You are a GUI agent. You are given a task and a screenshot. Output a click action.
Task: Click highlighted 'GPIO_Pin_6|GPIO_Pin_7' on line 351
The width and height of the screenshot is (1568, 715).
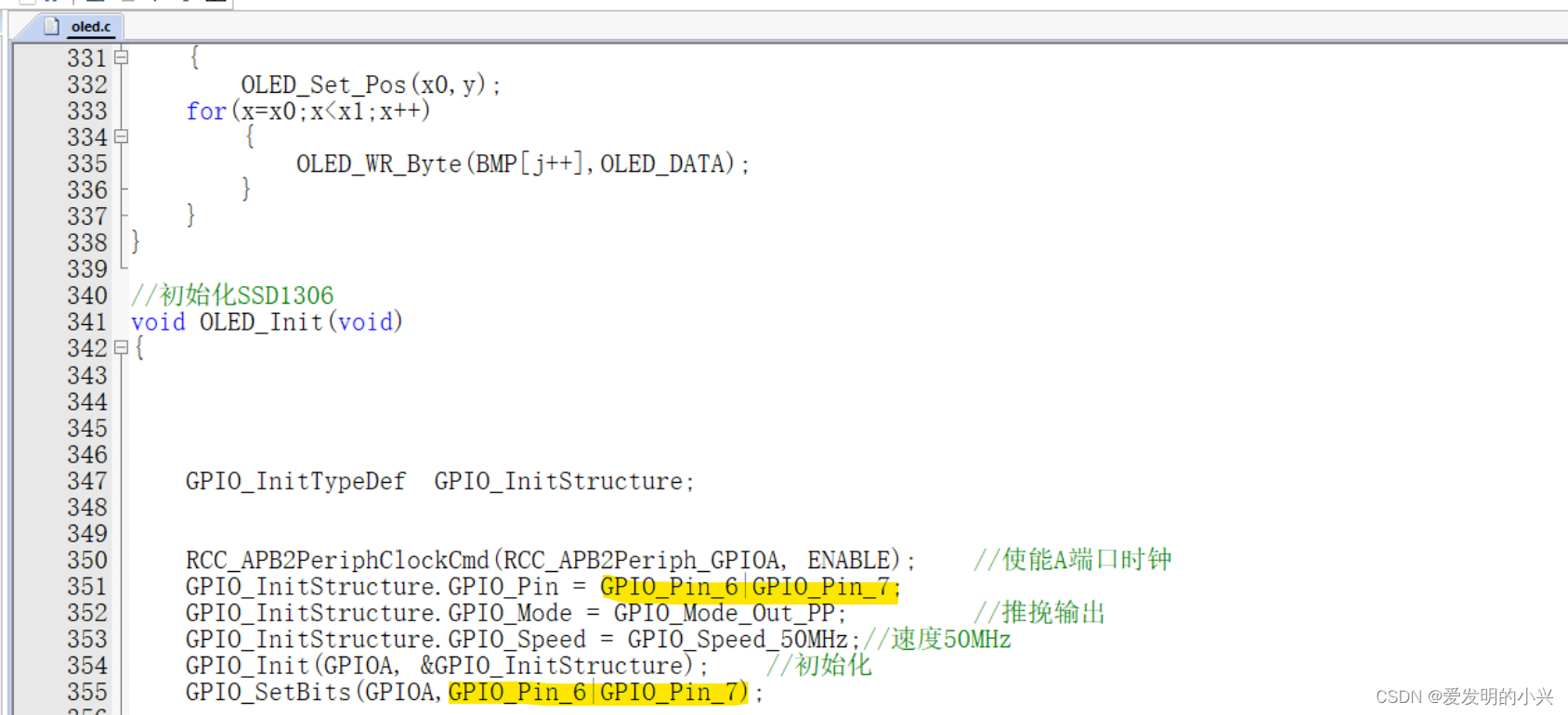[x=746, y=587]
